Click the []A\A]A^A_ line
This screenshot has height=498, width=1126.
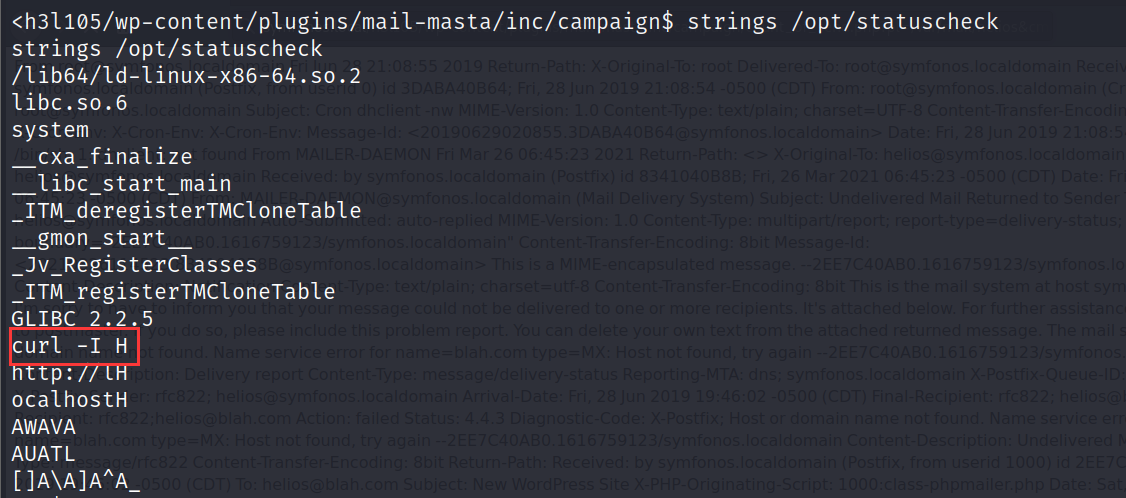76,482
